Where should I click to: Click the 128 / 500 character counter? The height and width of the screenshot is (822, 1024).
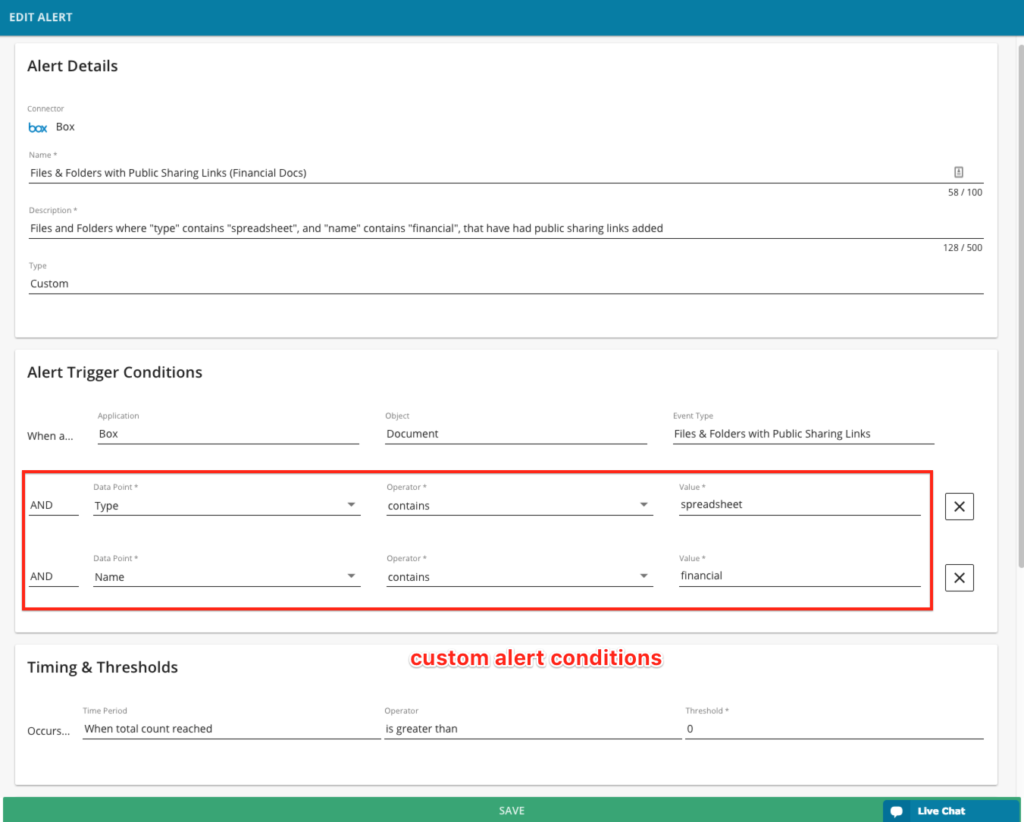pos(962,248)
